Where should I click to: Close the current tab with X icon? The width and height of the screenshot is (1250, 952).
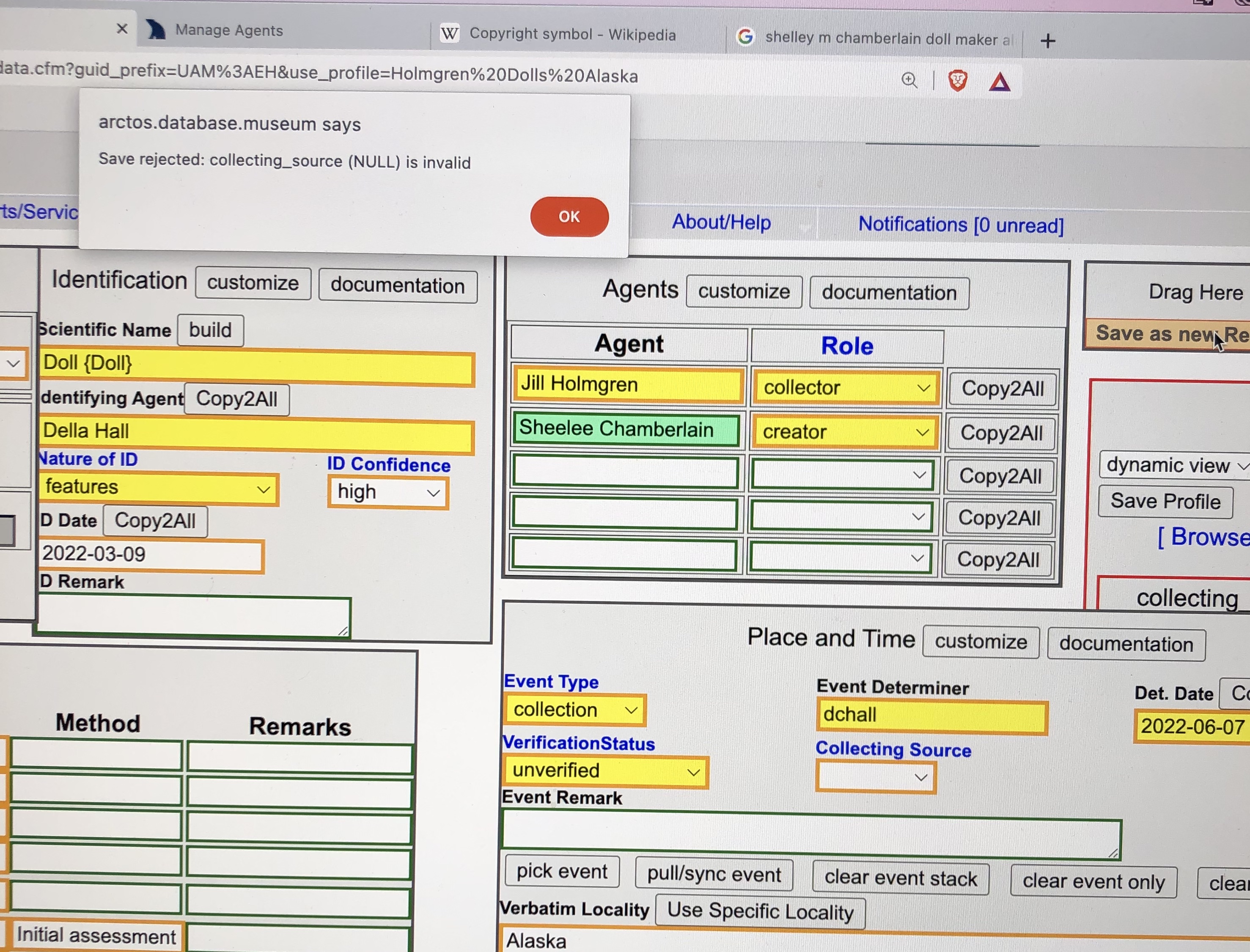(x=122, y=28)
